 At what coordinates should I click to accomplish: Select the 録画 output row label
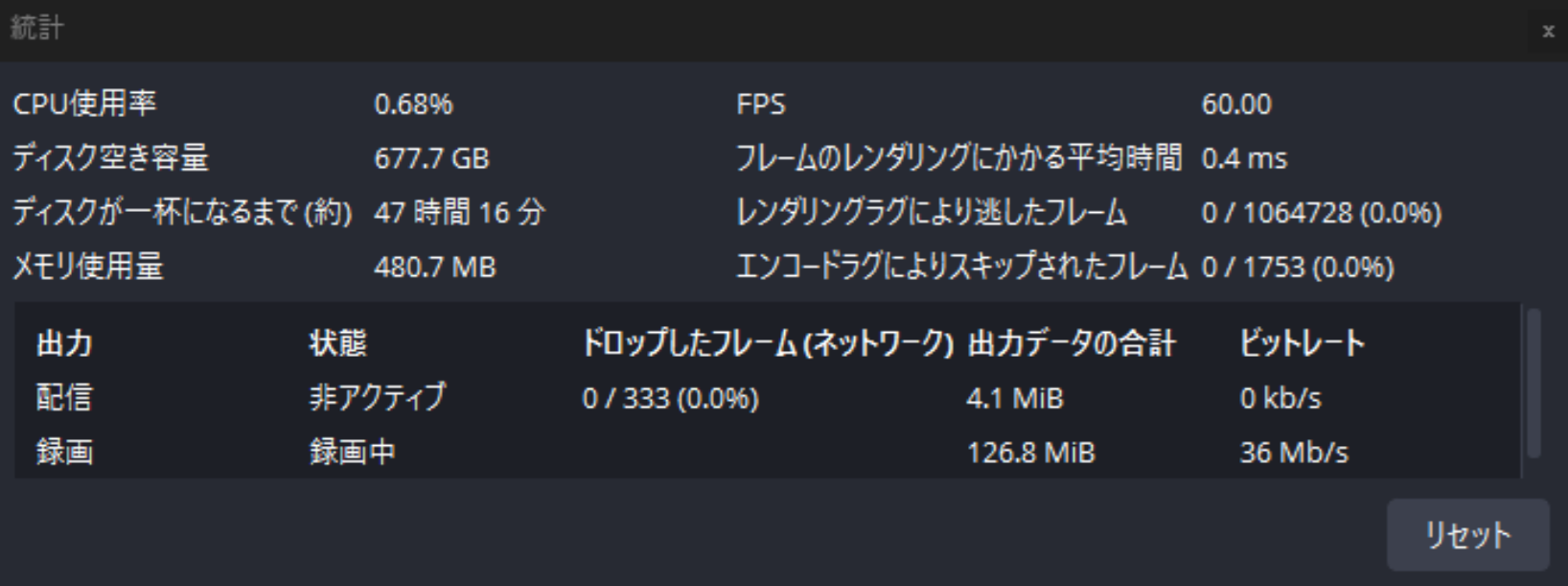[64, 452]
